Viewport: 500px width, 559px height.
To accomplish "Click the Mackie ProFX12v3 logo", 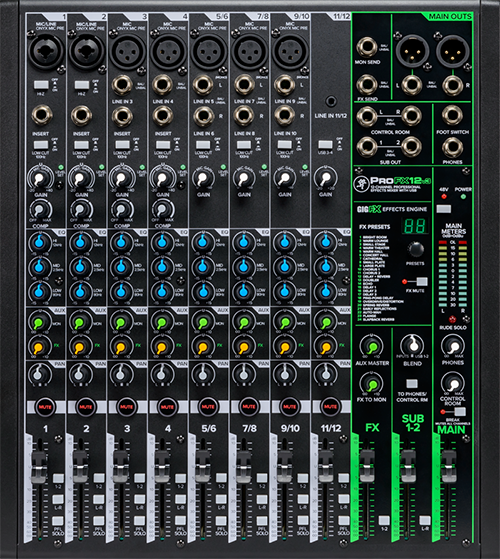I will click(x=392, y=183).
